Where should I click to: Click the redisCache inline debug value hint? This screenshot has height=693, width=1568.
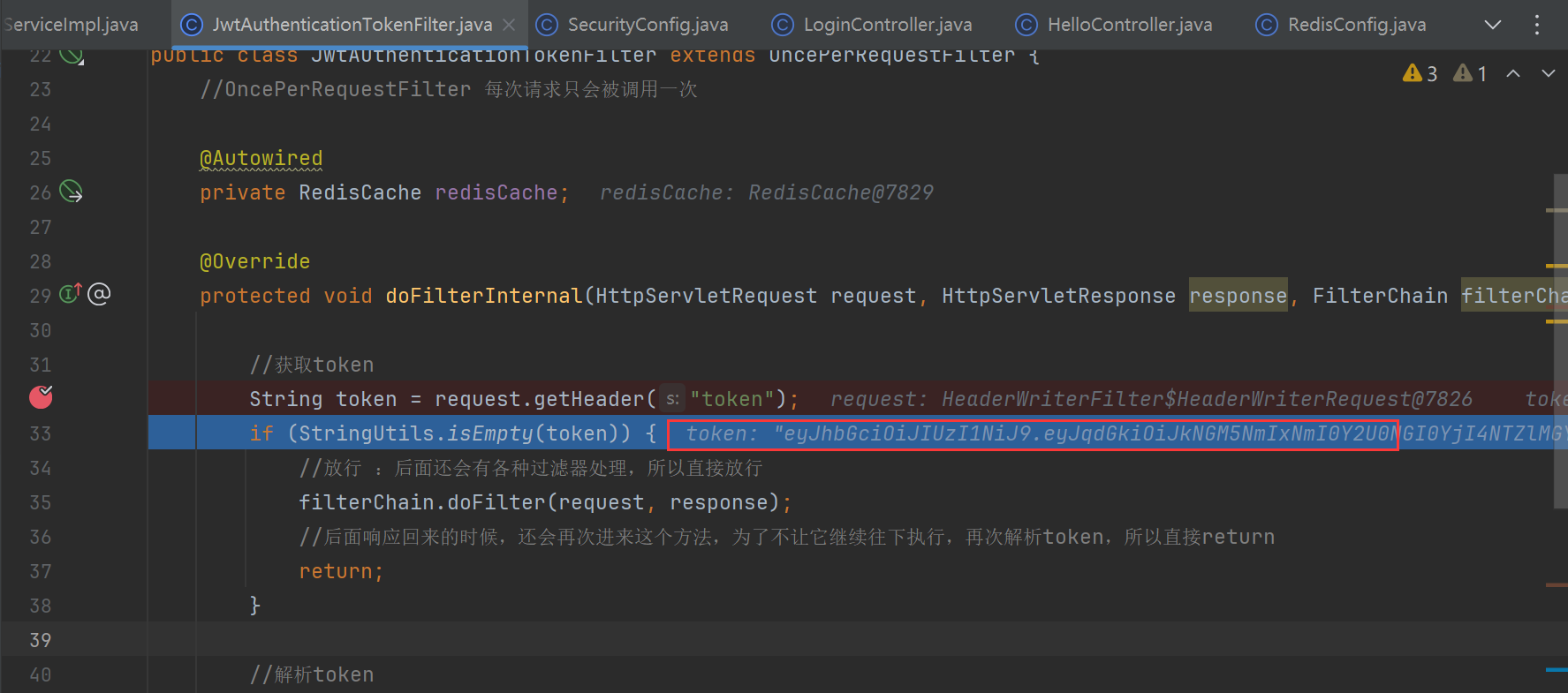click(x=767, y=192)
